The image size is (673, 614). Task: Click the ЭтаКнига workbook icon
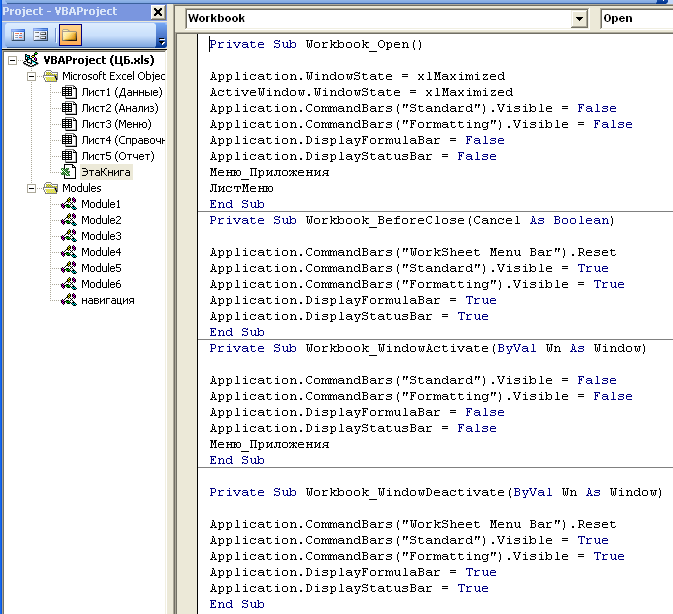(68, 172)
